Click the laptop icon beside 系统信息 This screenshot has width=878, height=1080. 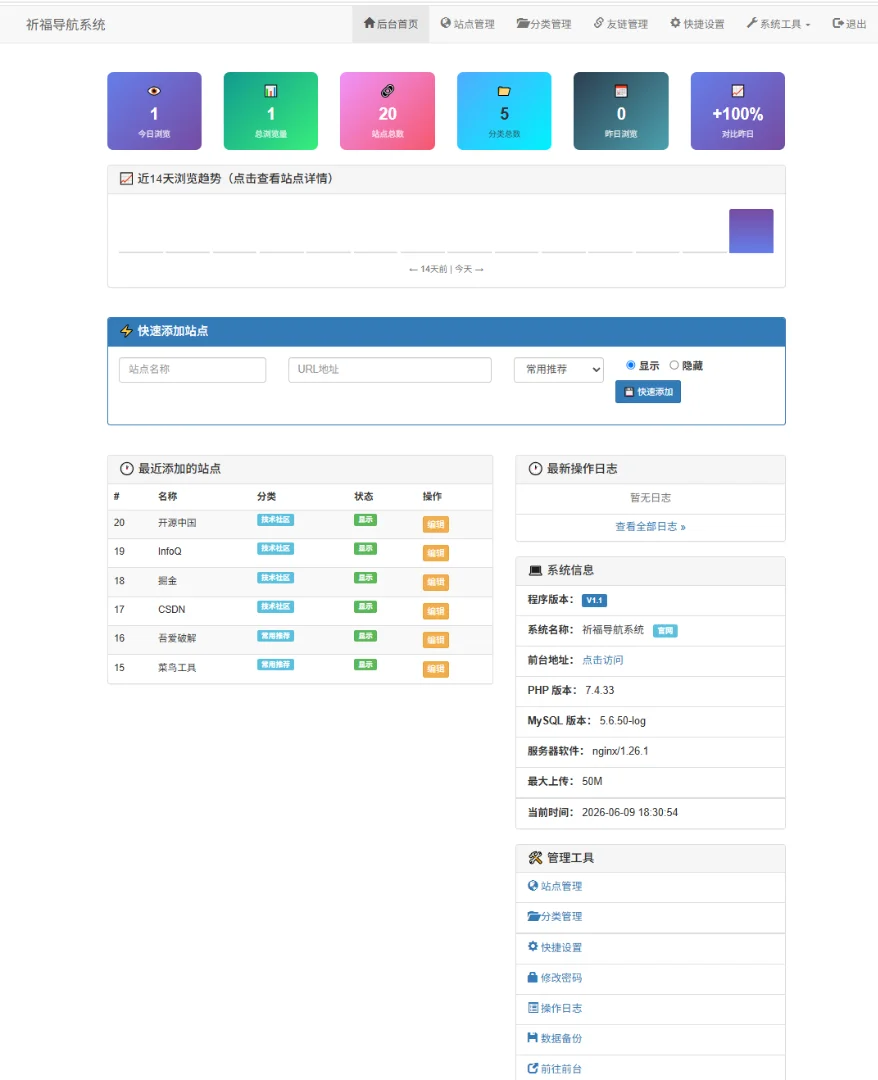click(535, 570)
